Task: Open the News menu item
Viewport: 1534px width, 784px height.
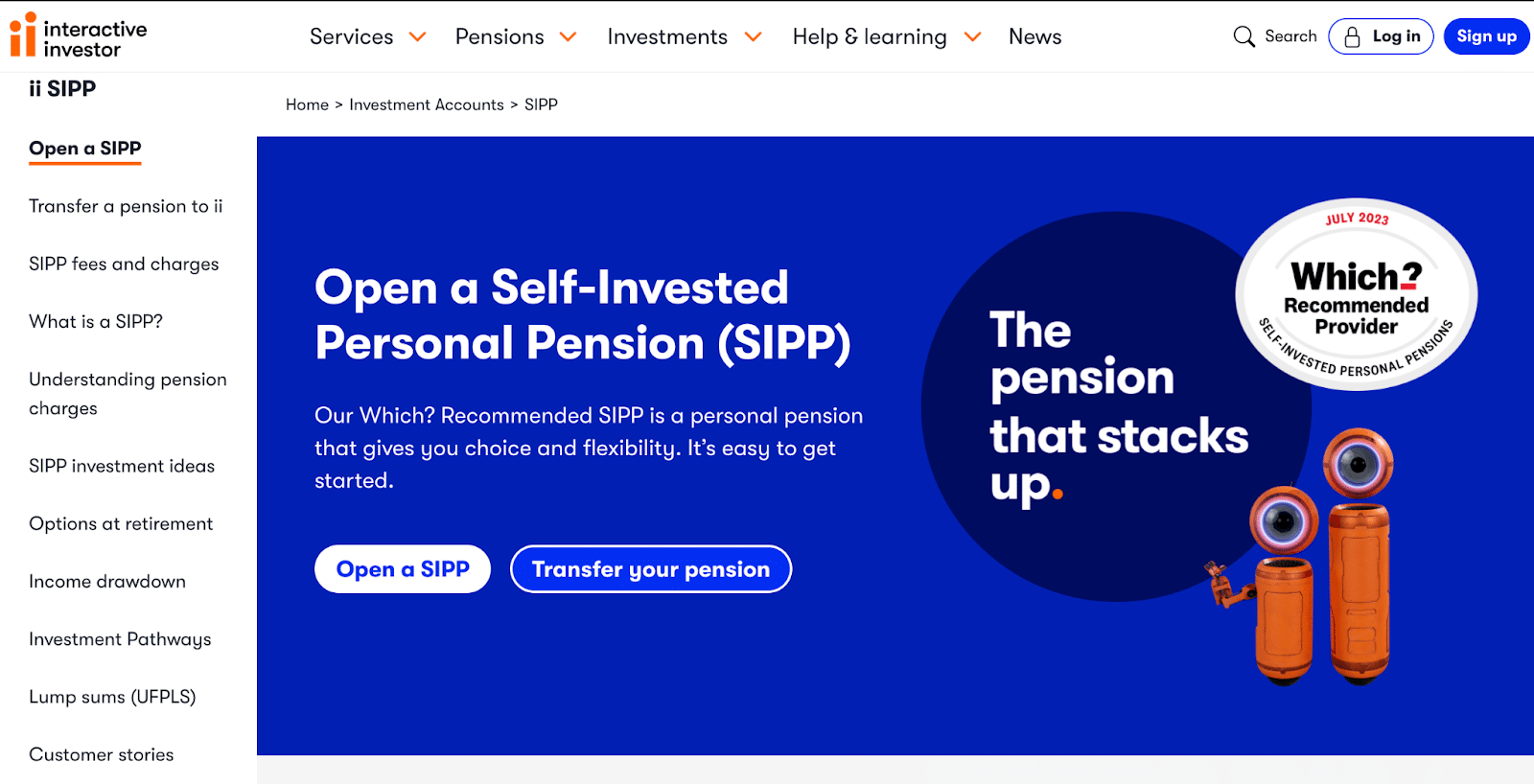Action: 1034,36
